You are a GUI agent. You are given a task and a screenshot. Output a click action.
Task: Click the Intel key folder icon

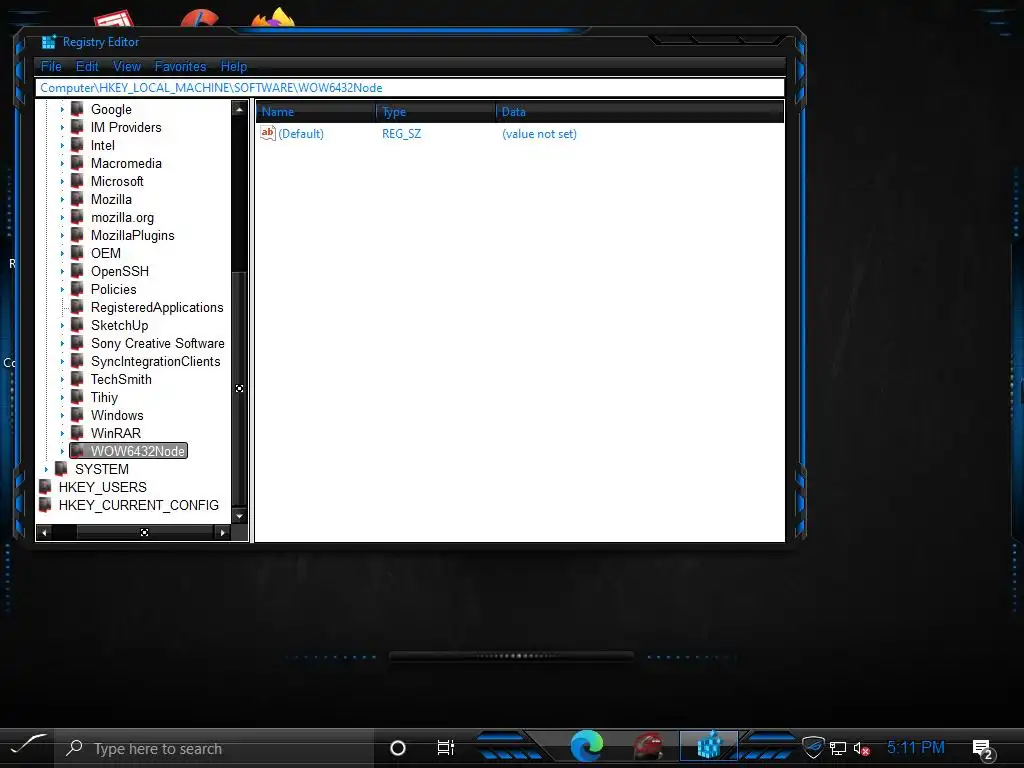[77, 144]
